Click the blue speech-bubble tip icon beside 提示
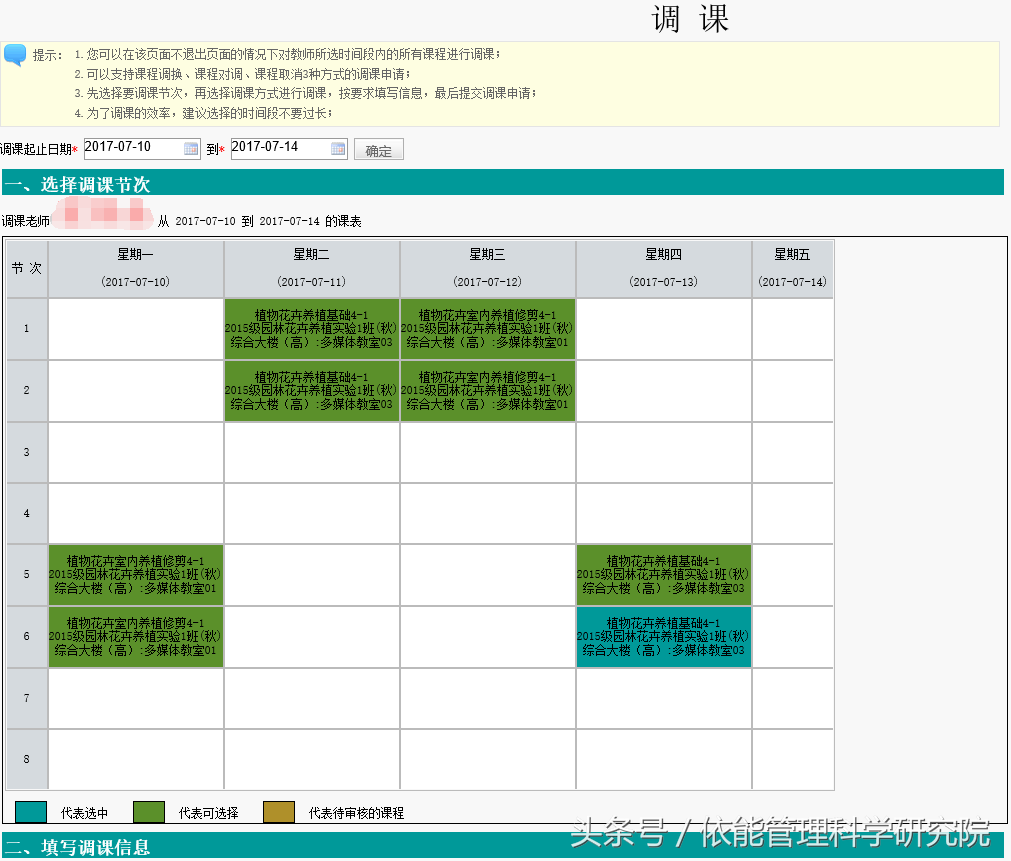The height and width of the screenshot is (861, 1011). tap(14, 53)
